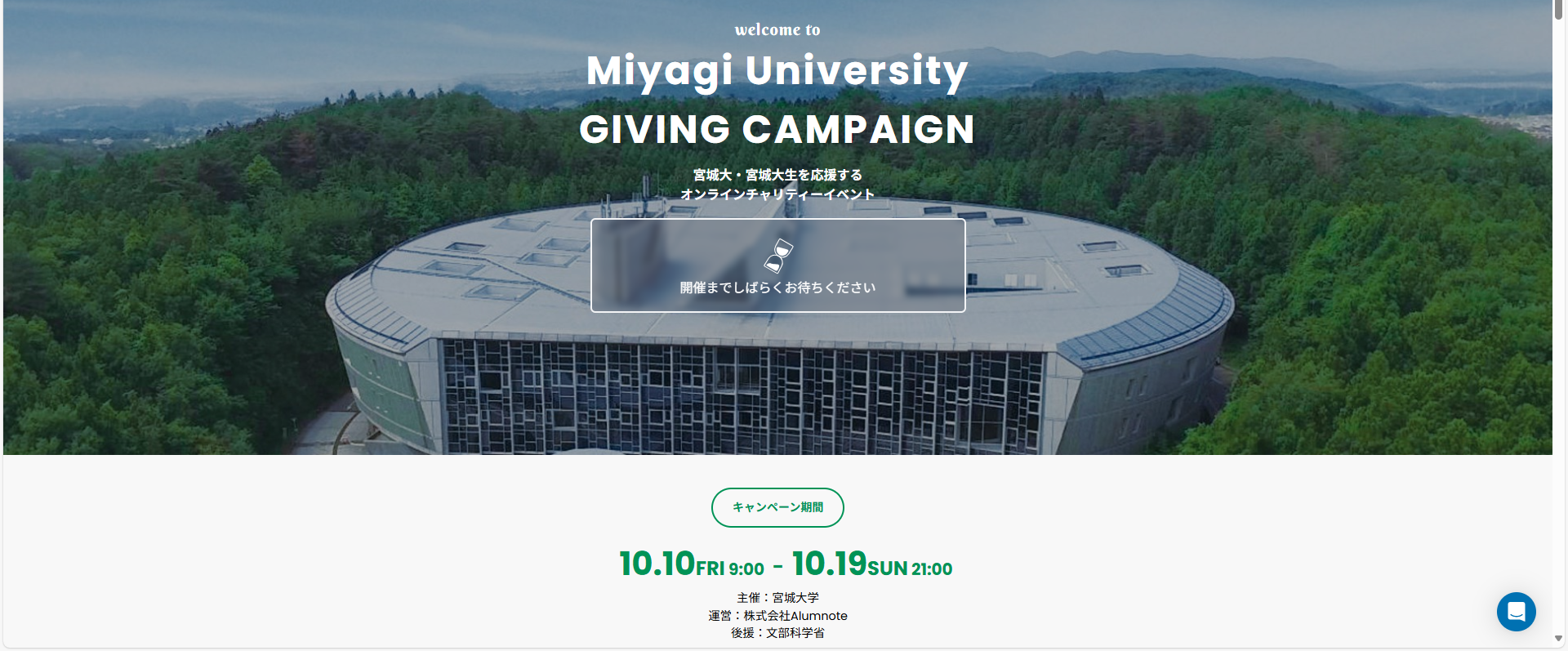Click the キャンペーン期間 pill button
This screenshot has height=651, width=1568.
[x=777, y=507]
